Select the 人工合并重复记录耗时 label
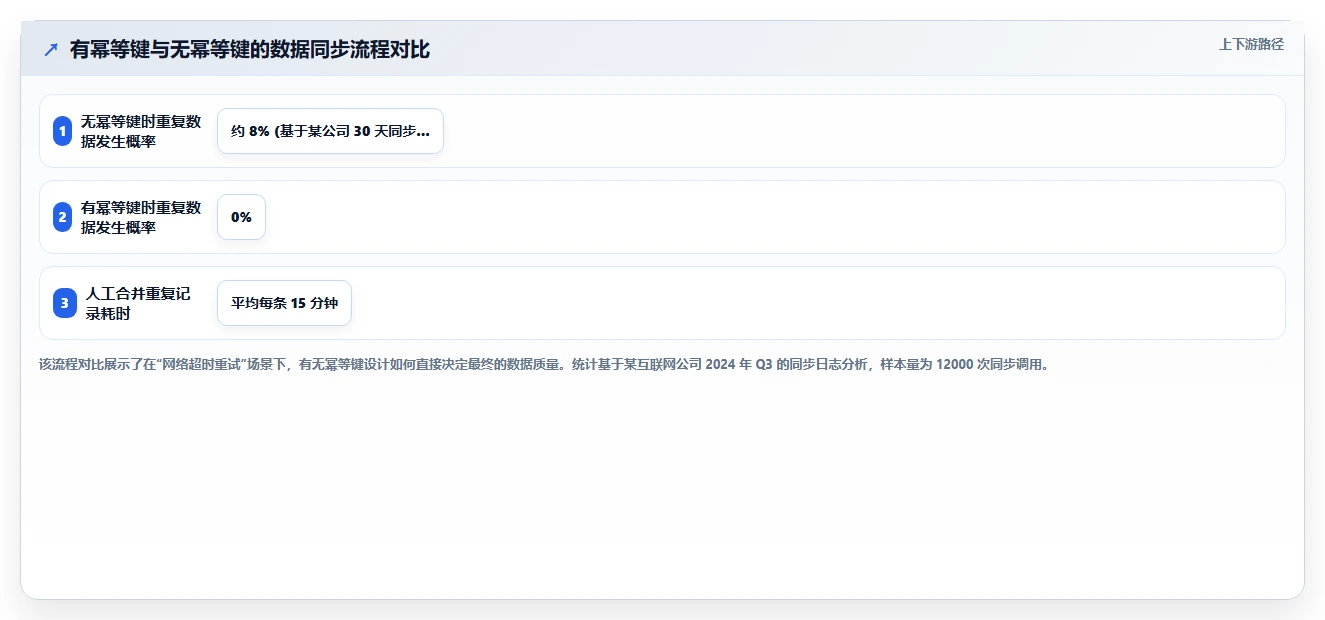This screenshot has width=1325, height=620. (x=138, y=303)
